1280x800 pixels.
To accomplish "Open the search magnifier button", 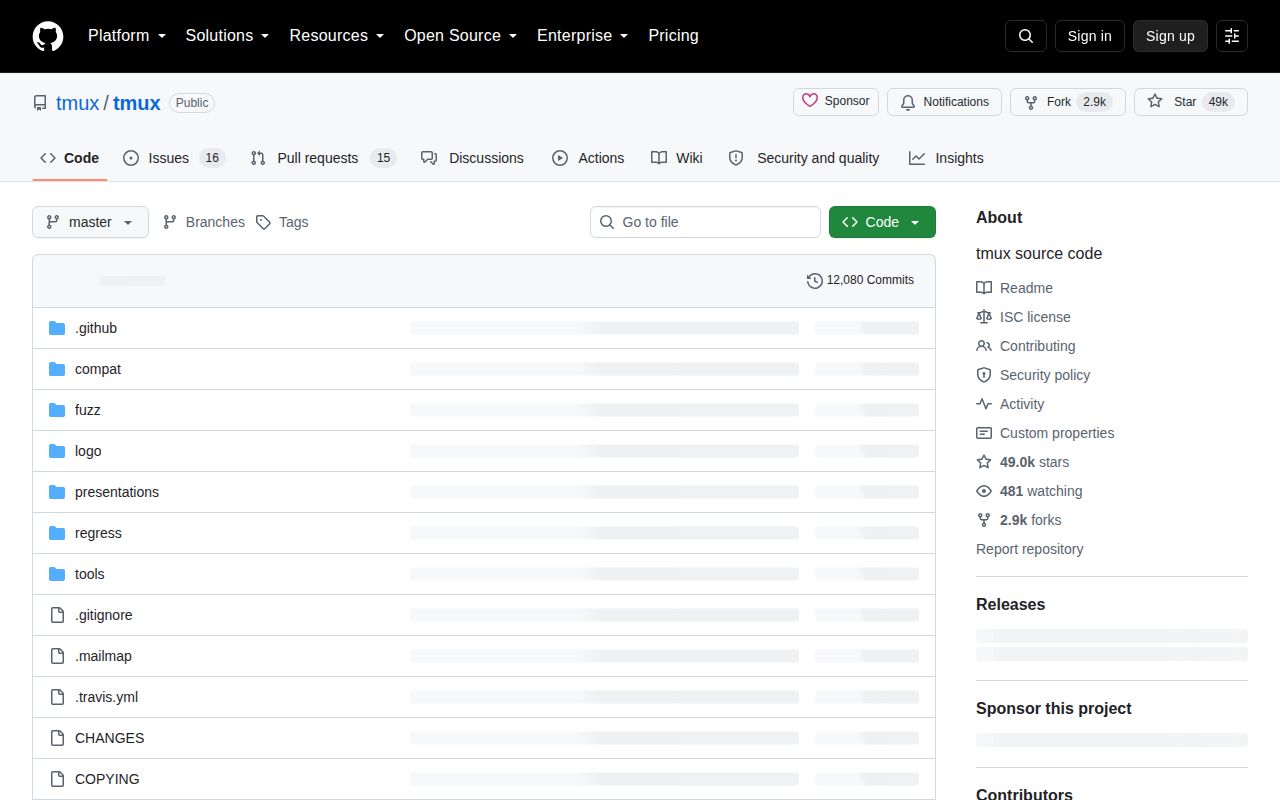I will point(1026,36).
